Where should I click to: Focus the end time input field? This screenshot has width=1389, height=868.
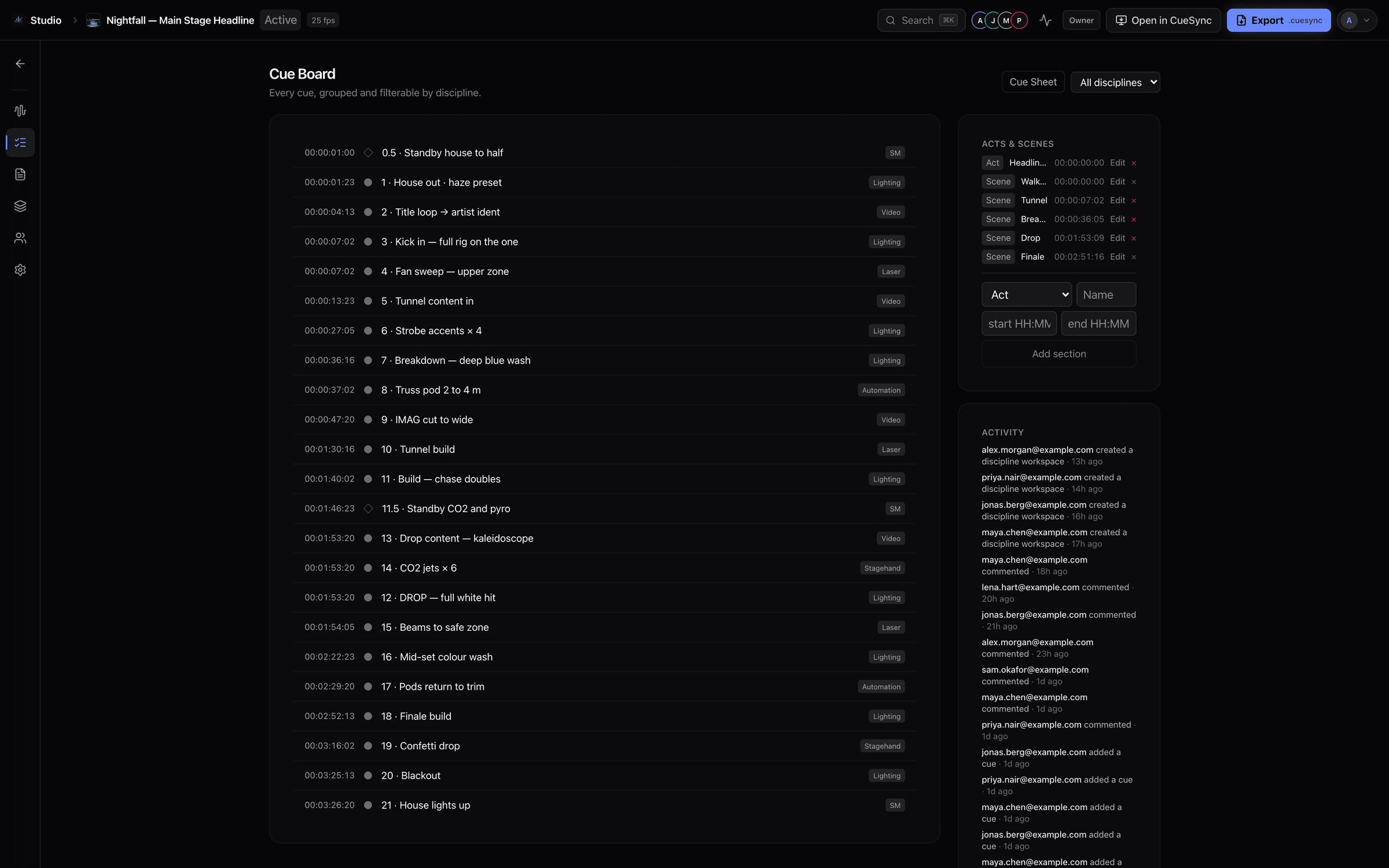click(x=1098, y=323)
